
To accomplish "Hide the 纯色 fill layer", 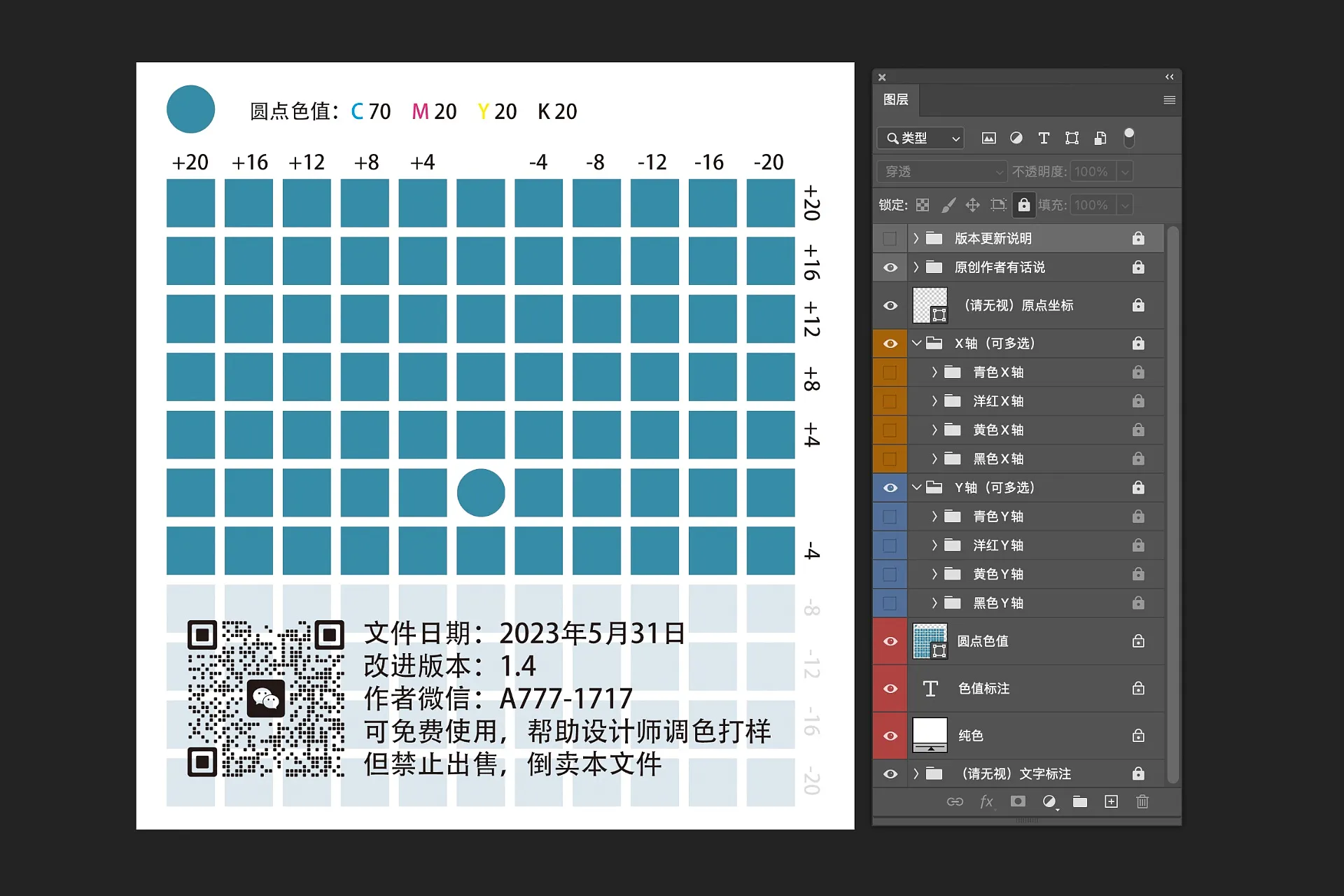I will [x=890, y=736].
